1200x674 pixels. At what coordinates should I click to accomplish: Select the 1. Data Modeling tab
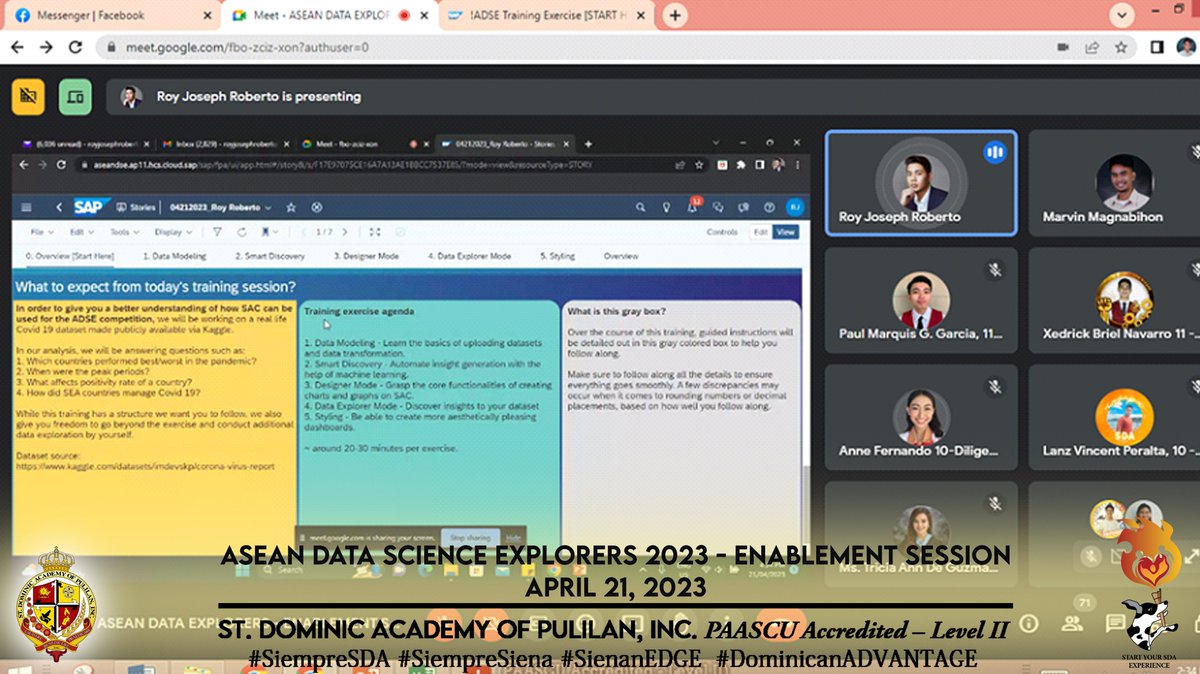(x=174, y=257)
